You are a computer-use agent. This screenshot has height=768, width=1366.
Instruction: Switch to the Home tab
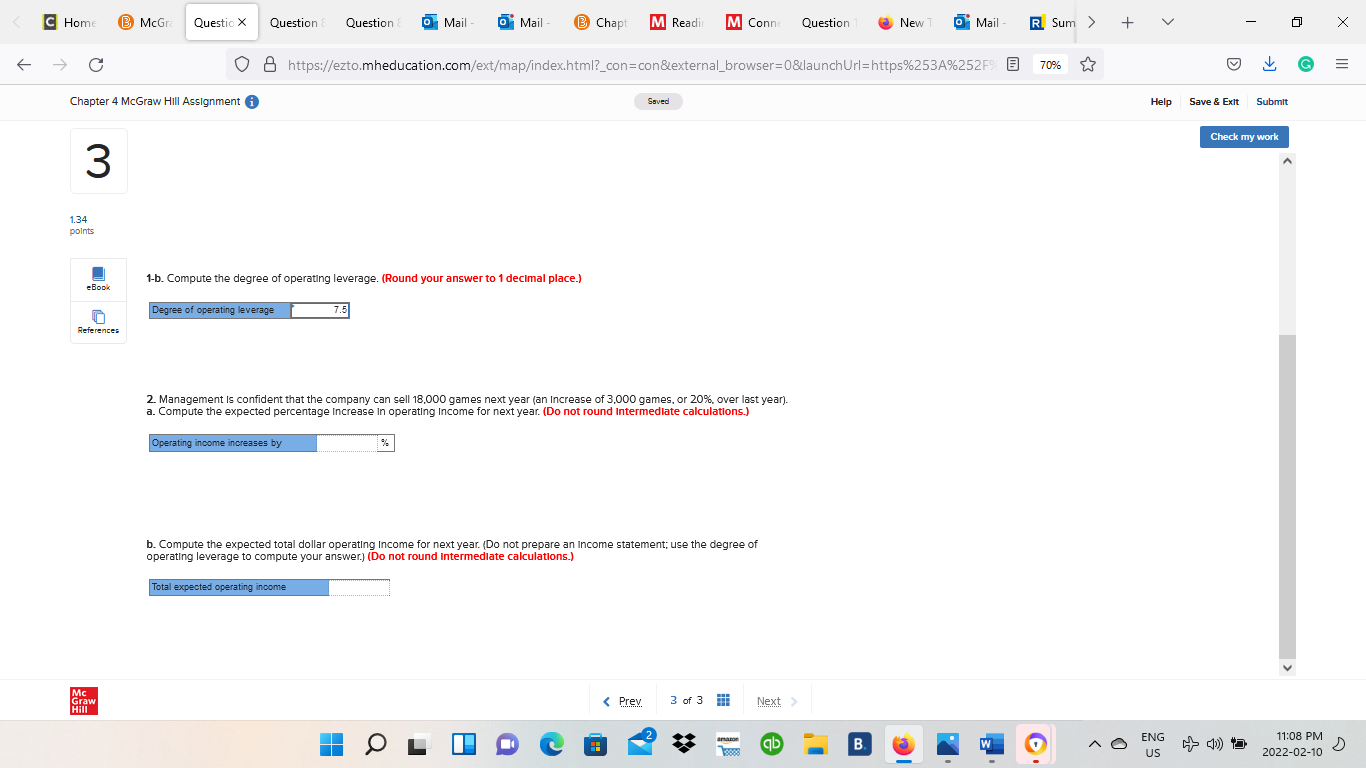70,22
